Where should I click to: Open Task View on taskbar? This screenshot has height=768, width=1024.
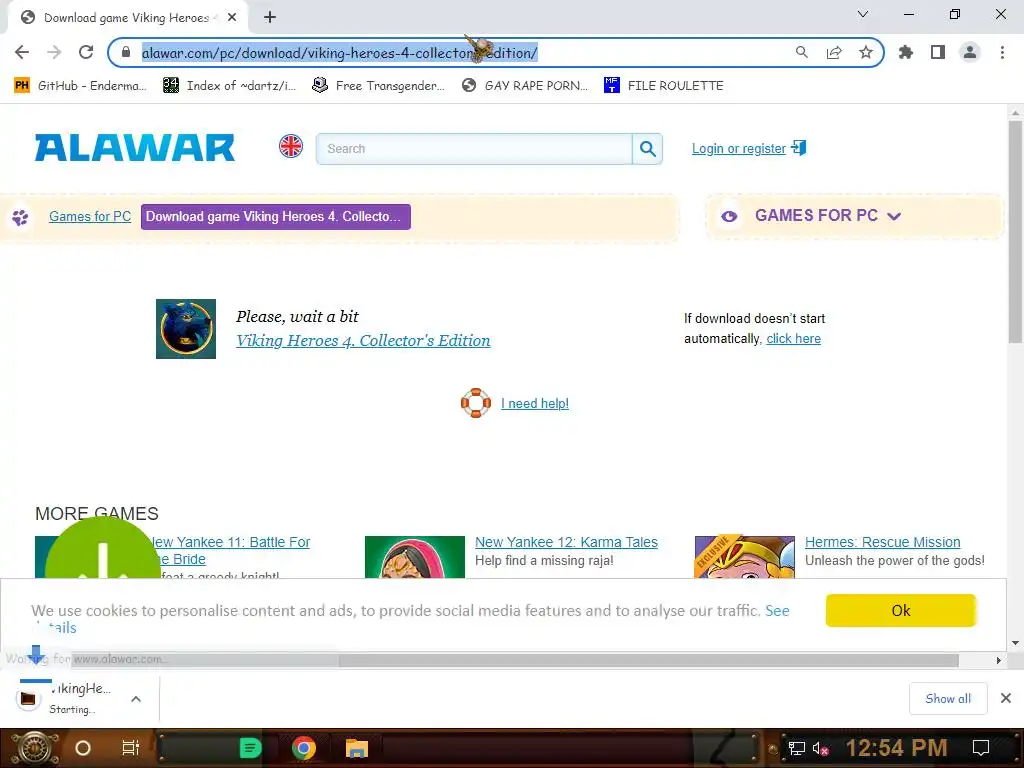131,748
